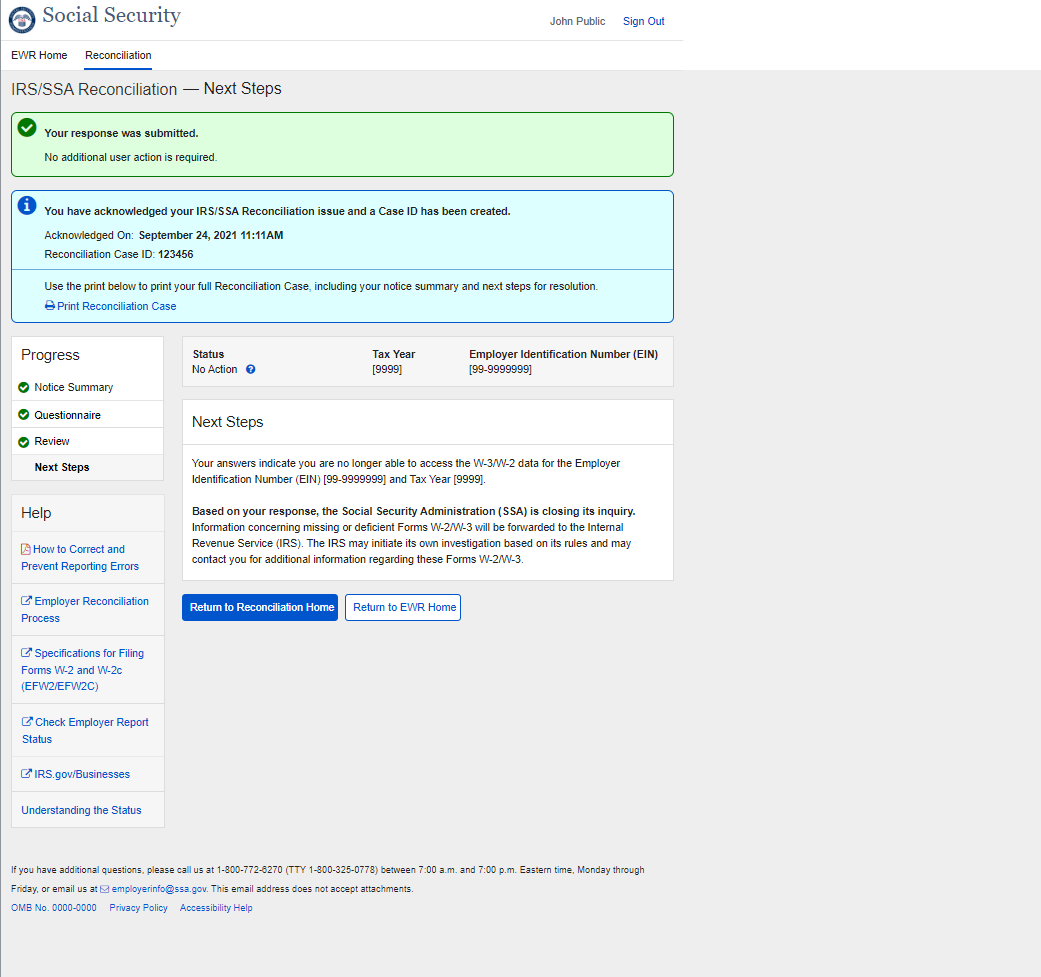Viewport: 1041px width, 977px height.
Task: Click the blue info icon in acknowledgment banner
Action: (28, 205)
